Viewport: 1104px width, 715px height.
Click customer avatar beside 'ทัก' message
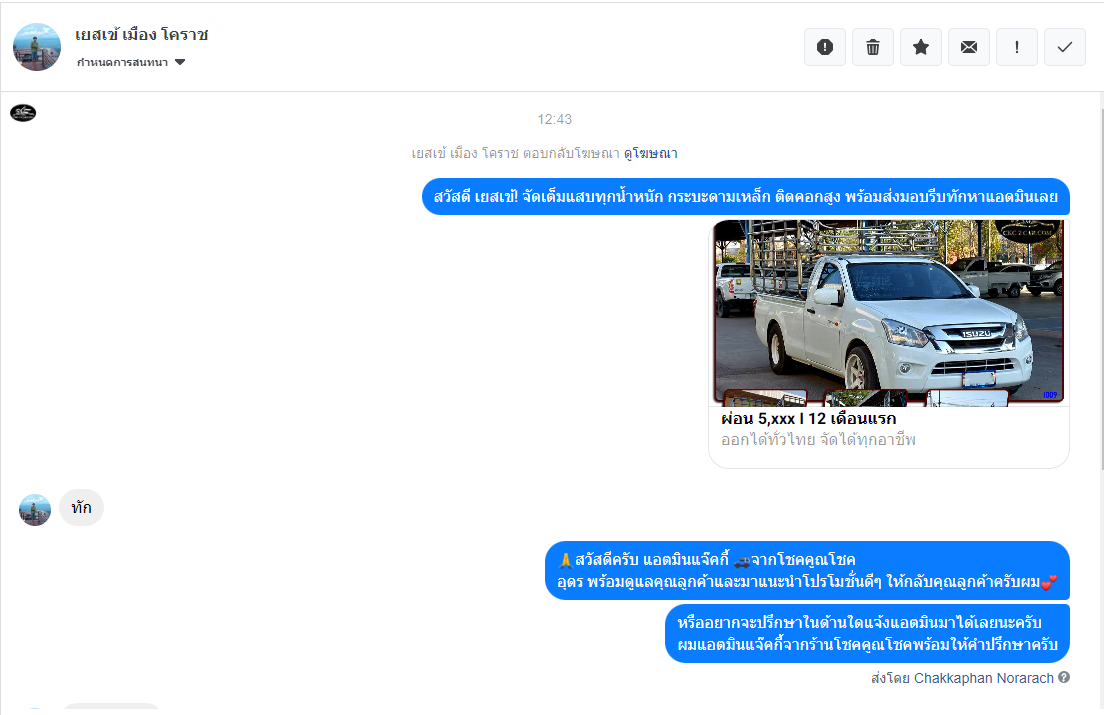tap(35, 510)
